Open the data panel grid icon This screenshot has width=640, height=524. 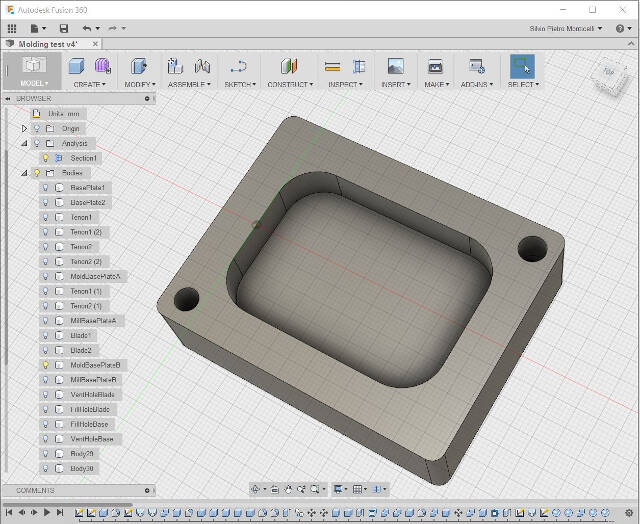(x=12, y=28)
